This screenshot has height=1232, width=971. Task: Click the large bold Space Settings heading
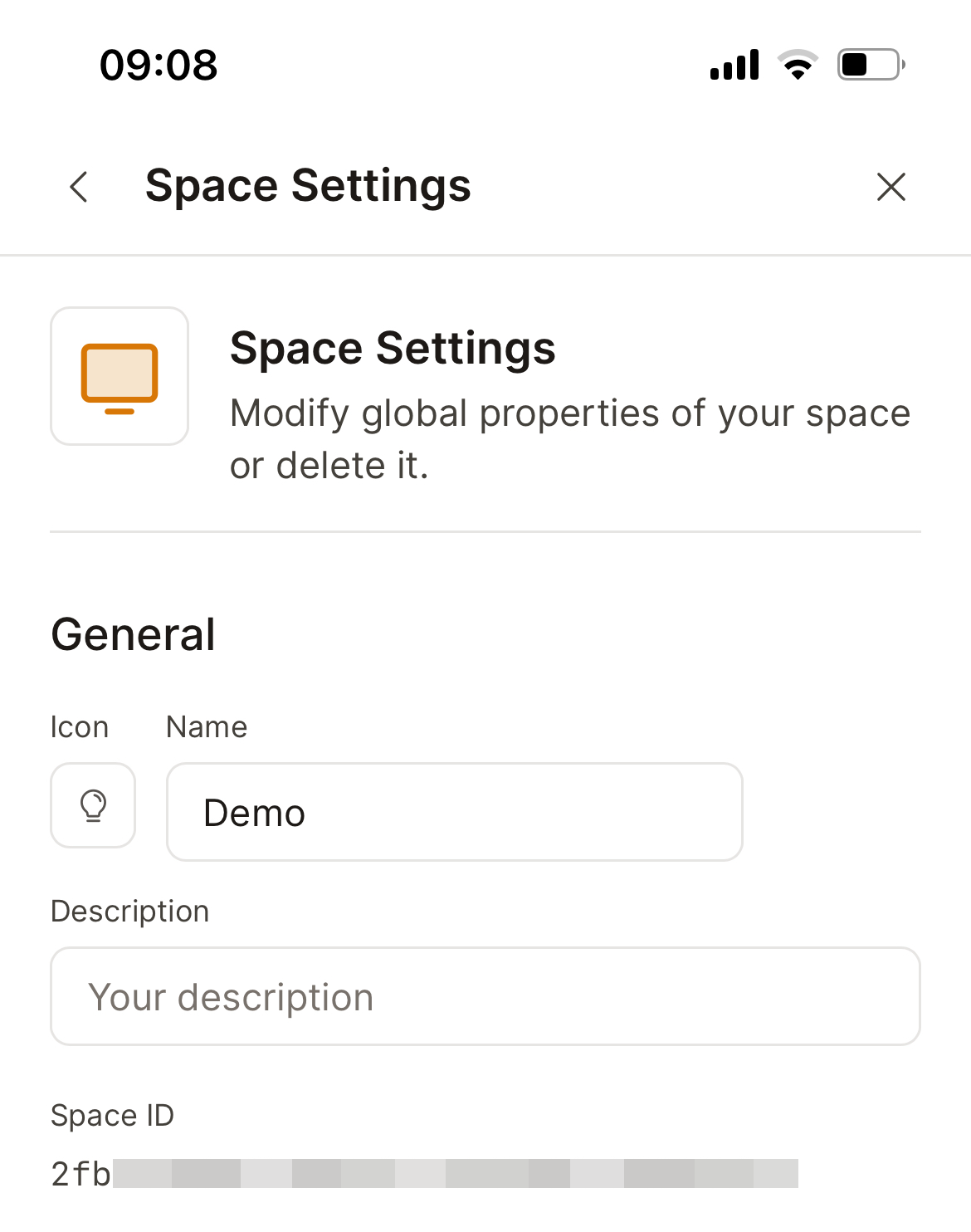click(x=393, y=348)
